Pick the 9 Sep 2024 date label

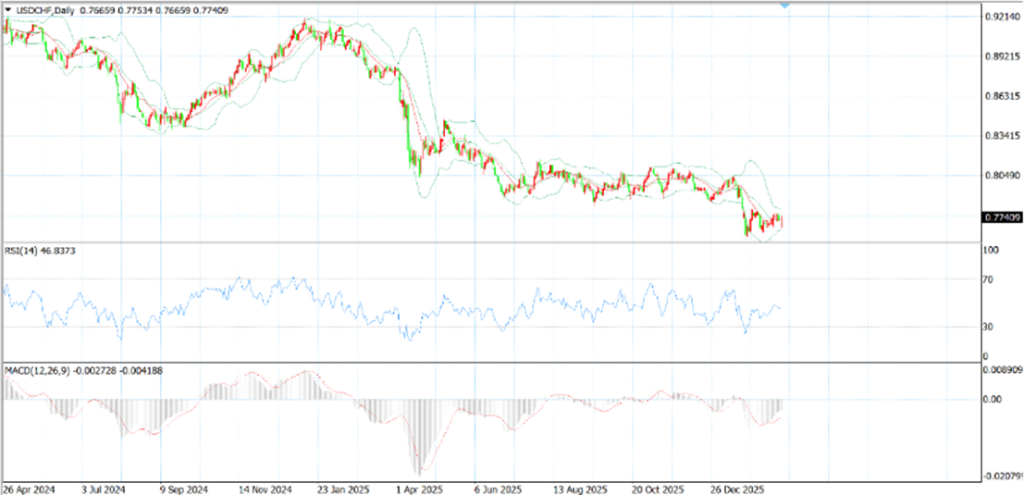[x=184, y=489]
